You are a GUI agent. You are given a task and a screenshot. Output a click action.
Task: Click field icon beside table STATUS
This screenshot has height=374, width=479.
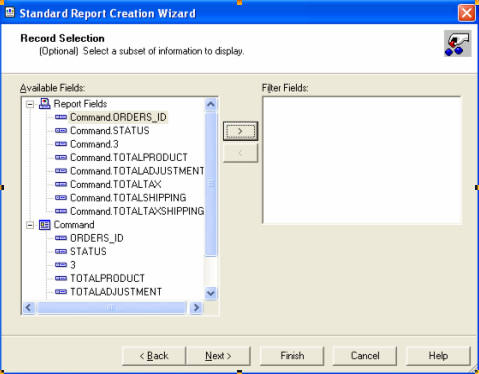tap(61, 251)
